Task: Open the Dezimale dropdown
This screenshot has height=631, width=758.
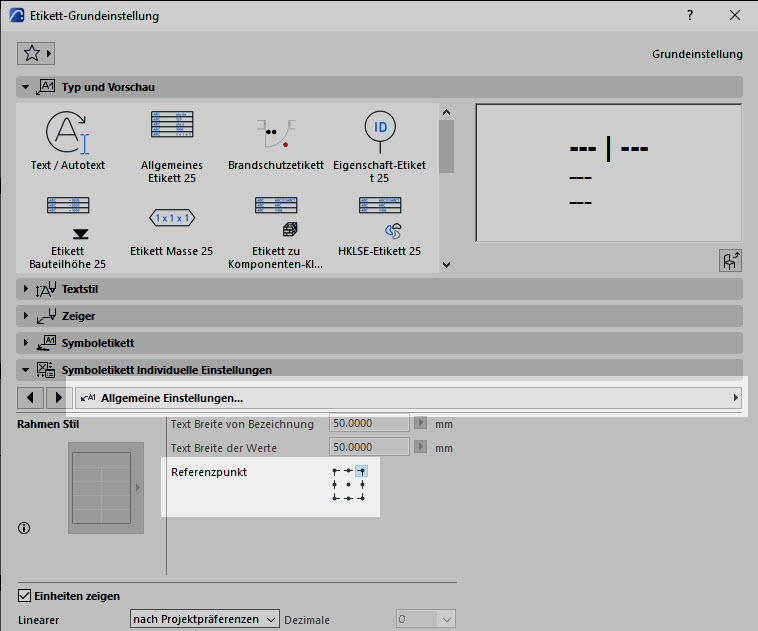Action: coord(425,619)
